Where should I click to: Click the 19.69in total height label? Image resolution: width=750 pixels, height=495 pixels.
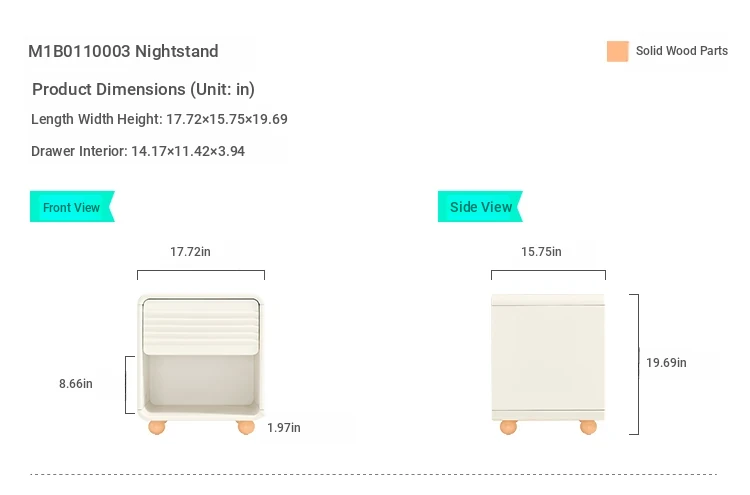click(666, 363)
